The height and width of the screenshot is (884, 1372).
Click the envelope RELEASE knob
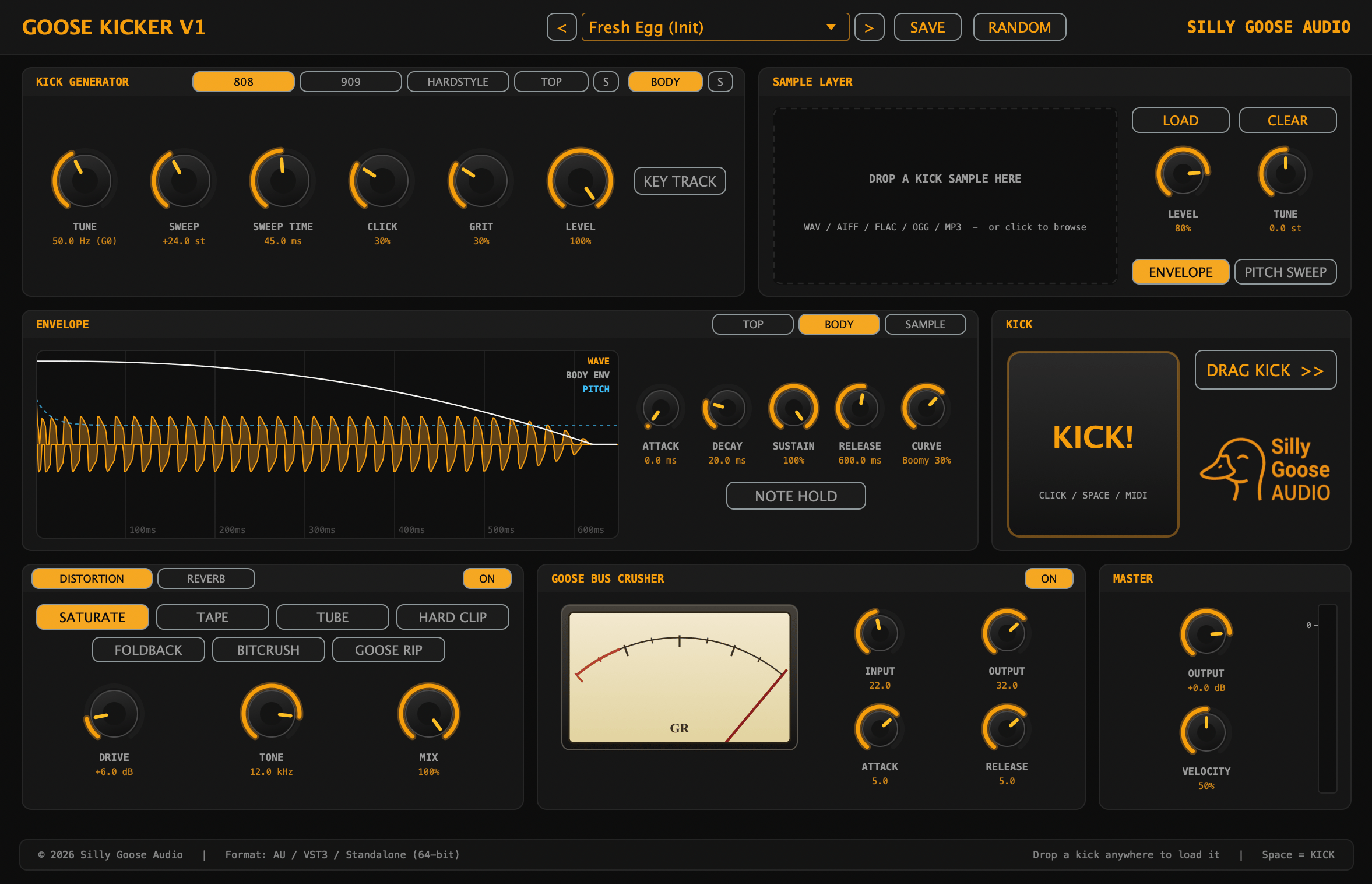coord(860,408)
